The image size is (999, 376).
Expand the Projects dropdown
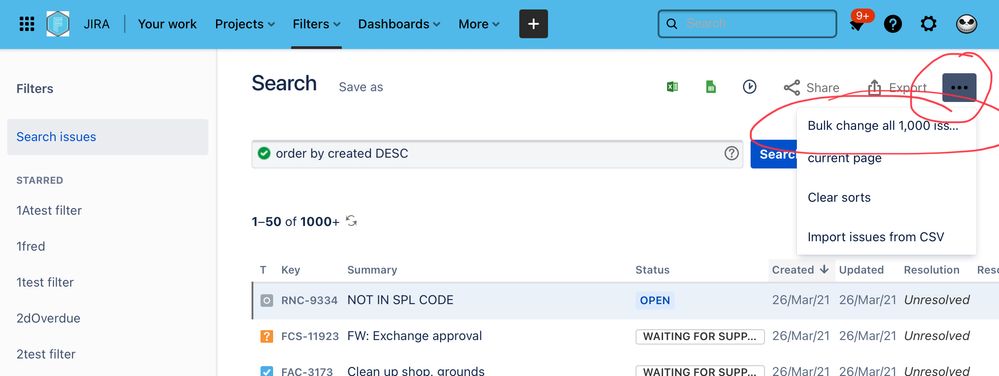click(x=245, y=24)
